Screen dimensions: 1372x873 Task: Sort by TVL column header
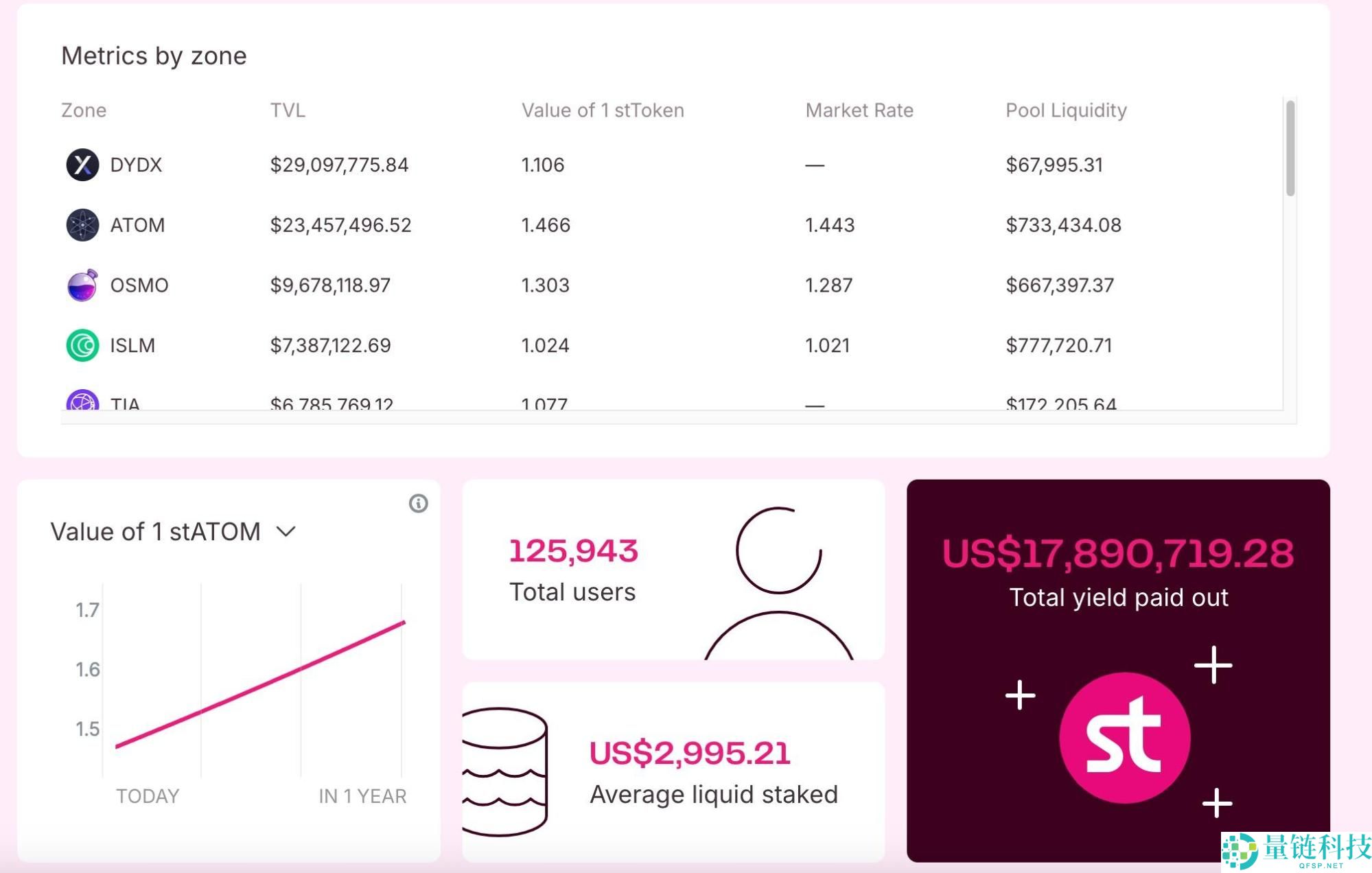(288, 110)
